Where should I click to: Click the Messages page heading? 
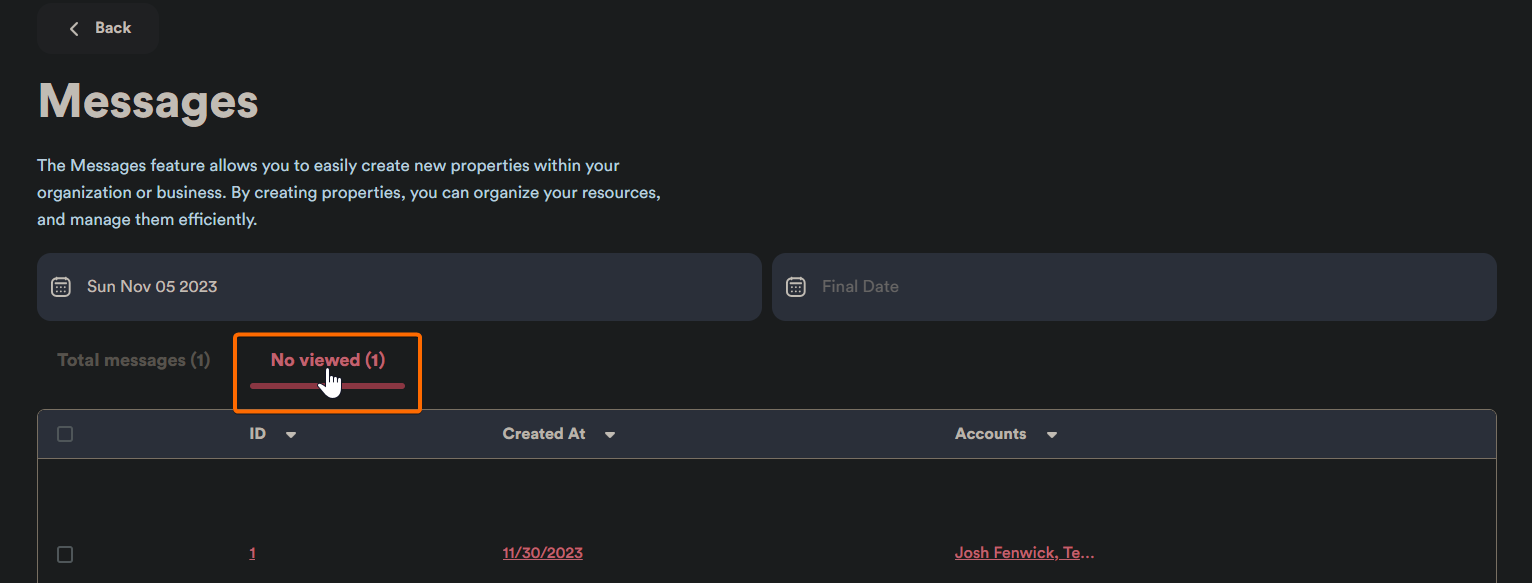tap(148, 101)
